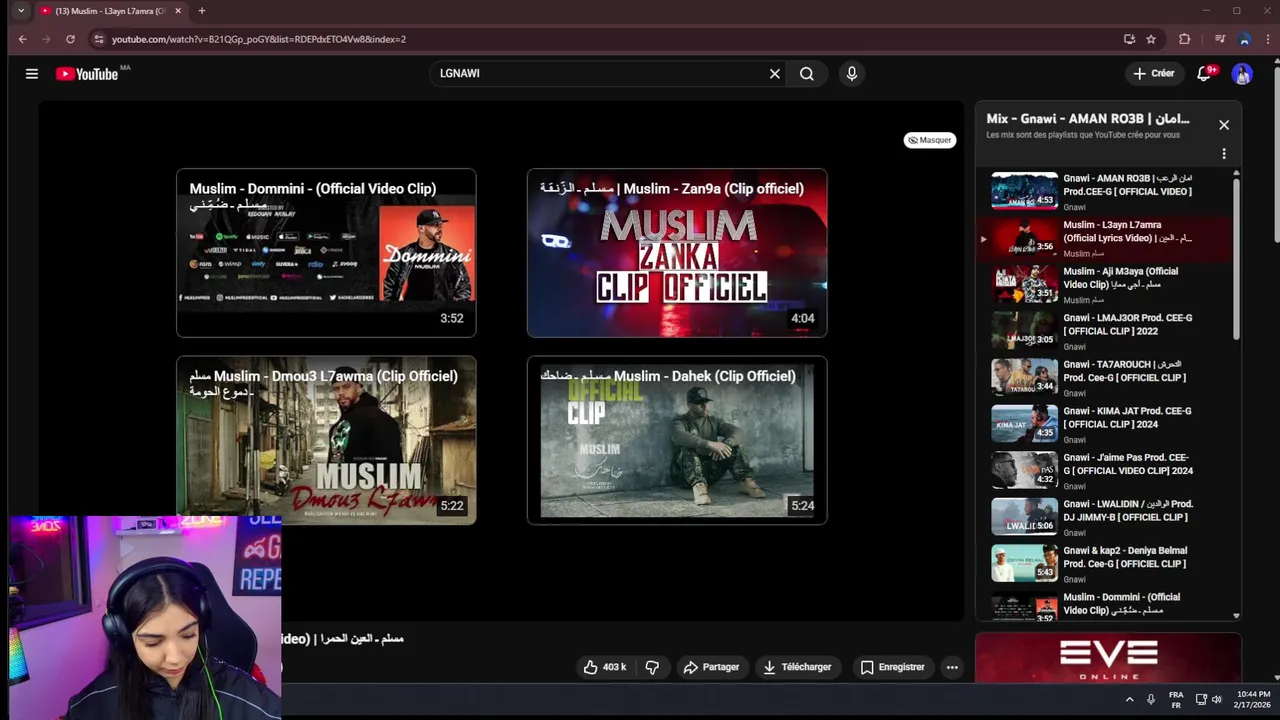Play Gnawi - J'aime Pas playlist item
Screen dimensions: 1280x720
(1105, 471)
